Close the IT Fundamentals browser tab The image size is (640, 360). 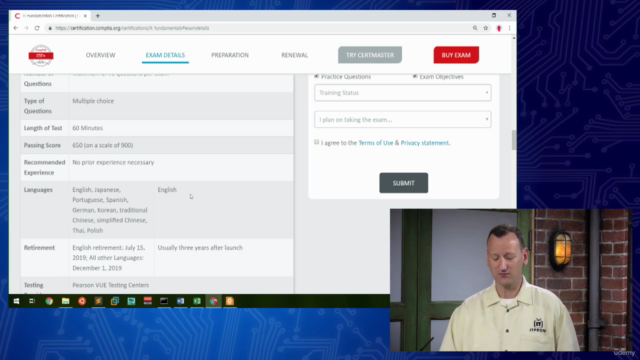pos(85,16)
